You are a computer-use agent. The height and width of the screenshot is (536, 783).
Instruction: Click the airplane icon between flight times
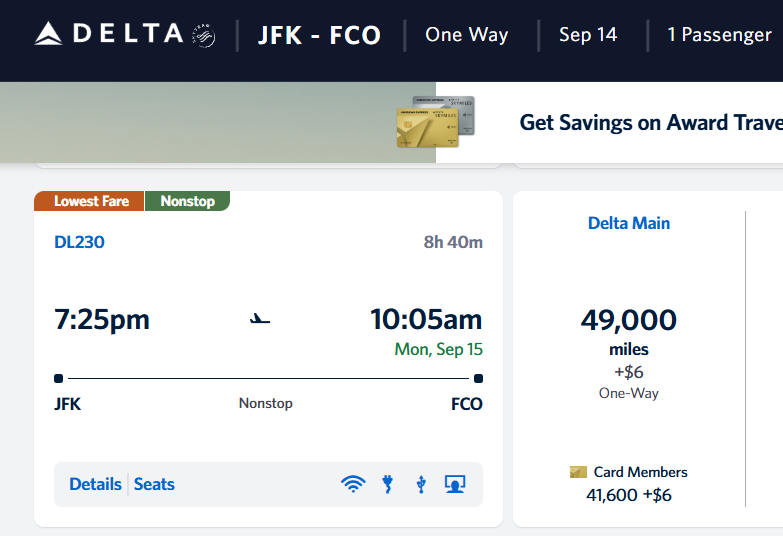pos(260,319)
